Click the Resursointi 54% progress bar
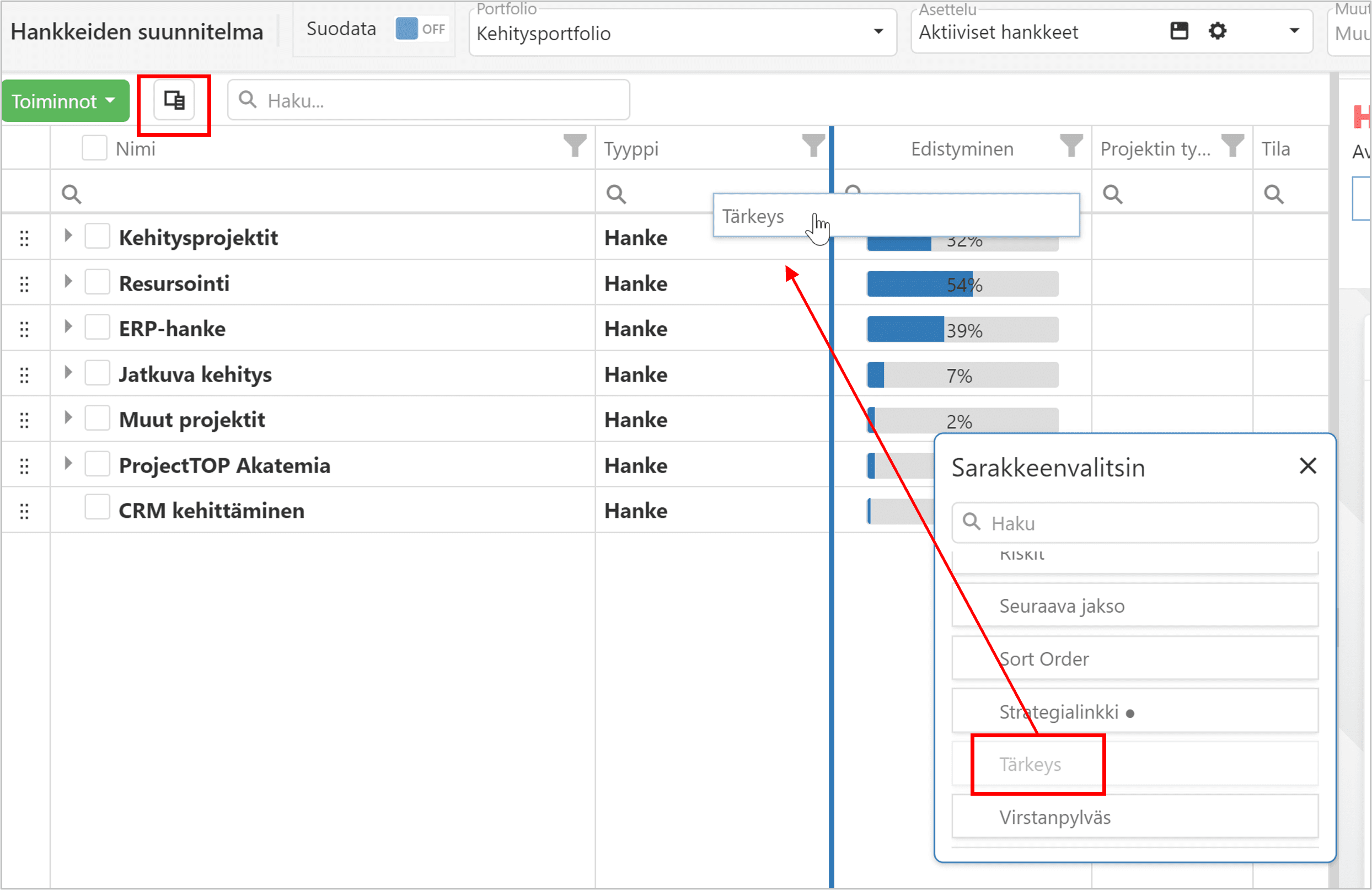 click(962, 284)
